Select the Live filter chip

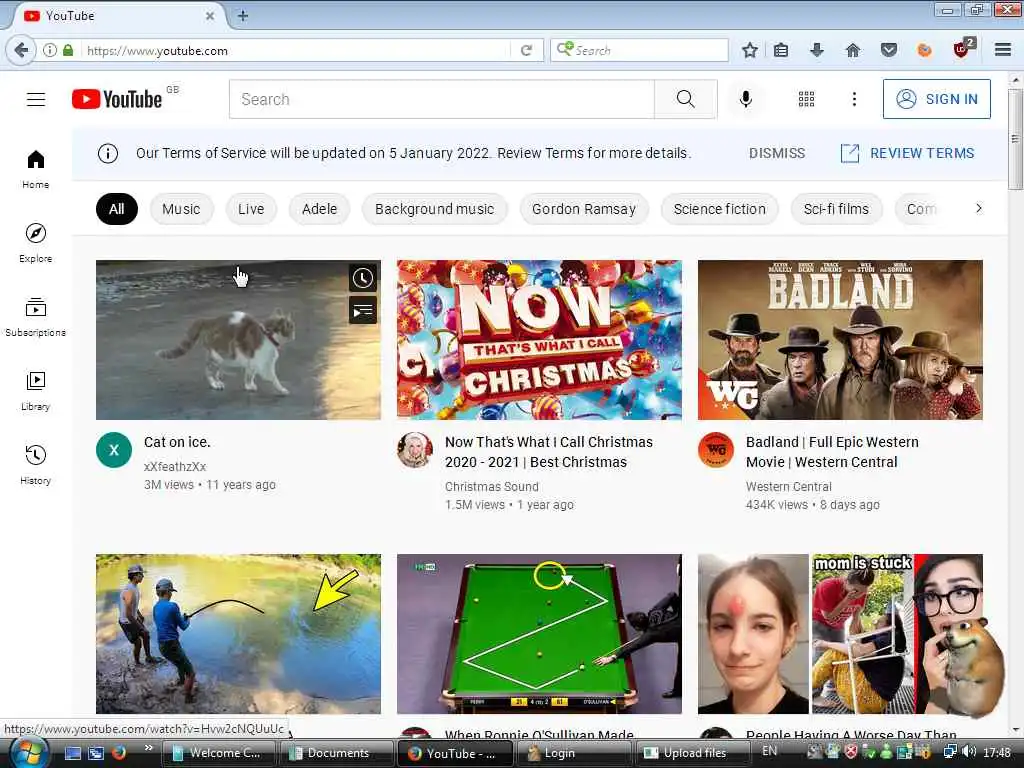(x=251, y=209)
